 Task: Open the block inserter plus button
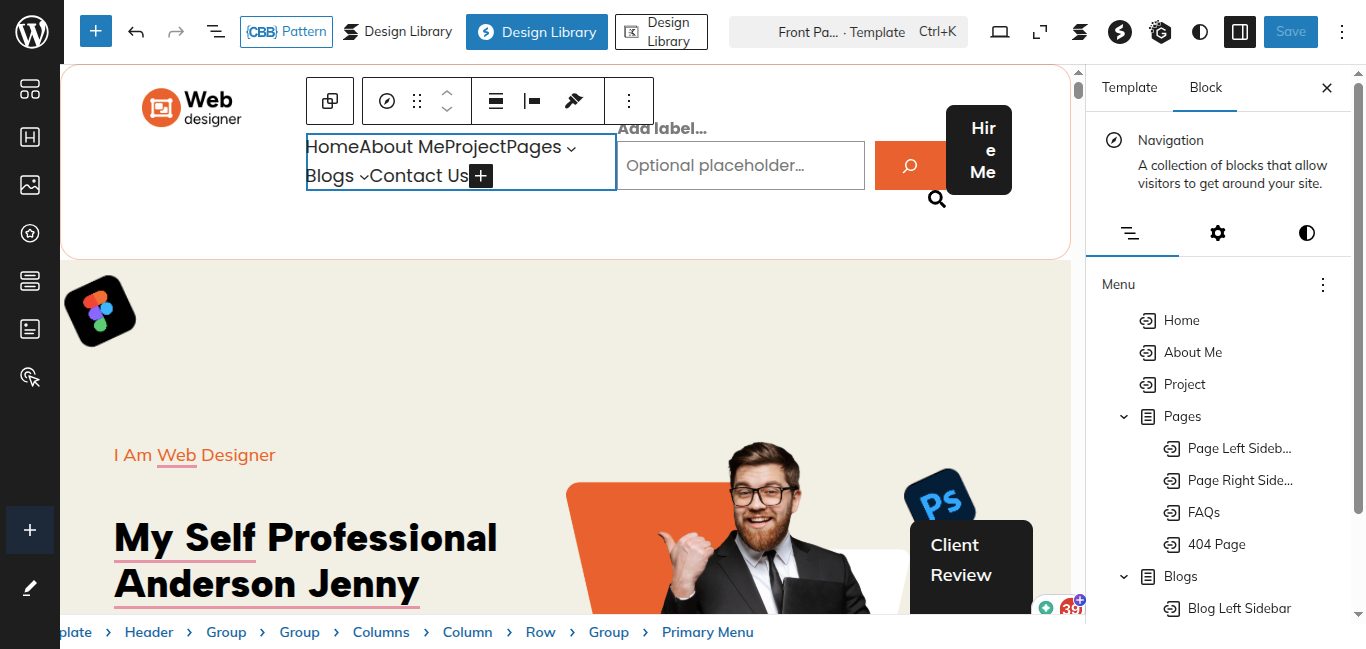pyautogui.click(x=96, y=32)
